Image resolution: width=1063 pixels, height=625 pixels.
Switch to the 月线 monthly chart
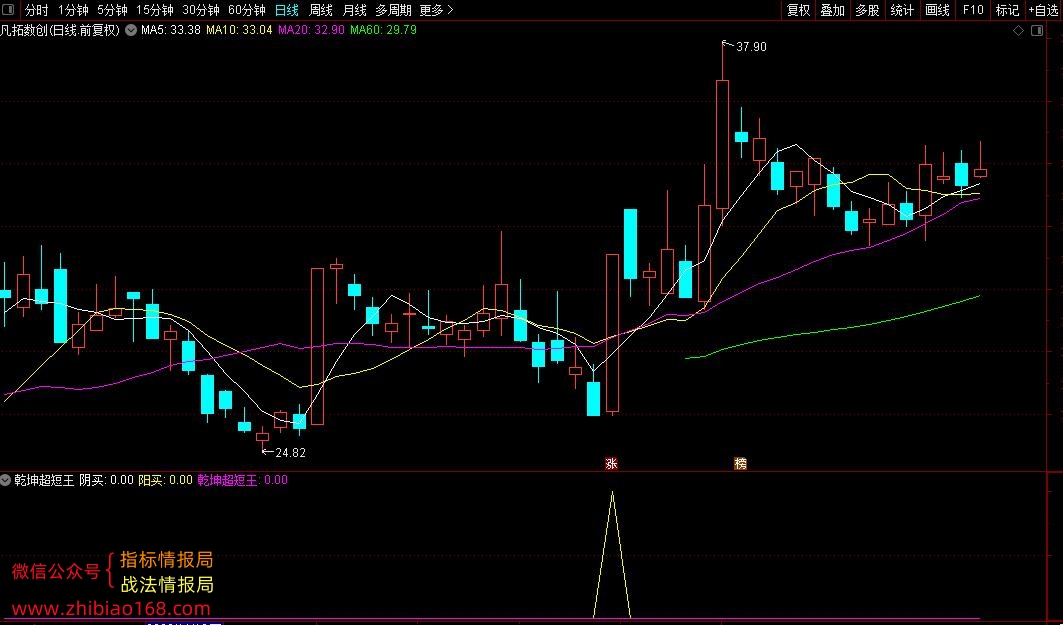tap(355, 10)
